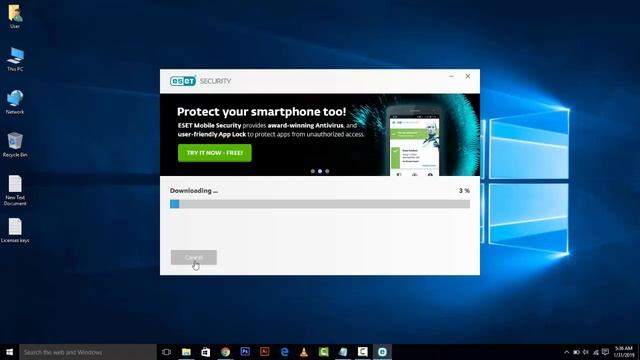
Task: Select the New Text Document file icon
Action: (x=15, y=191)
